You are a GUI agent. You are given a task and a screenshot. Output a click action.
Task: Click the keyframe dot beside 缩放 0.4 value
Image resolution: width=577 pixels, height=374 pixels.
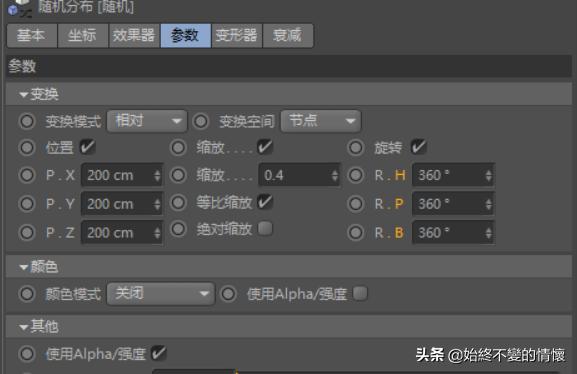pos(179,175)
